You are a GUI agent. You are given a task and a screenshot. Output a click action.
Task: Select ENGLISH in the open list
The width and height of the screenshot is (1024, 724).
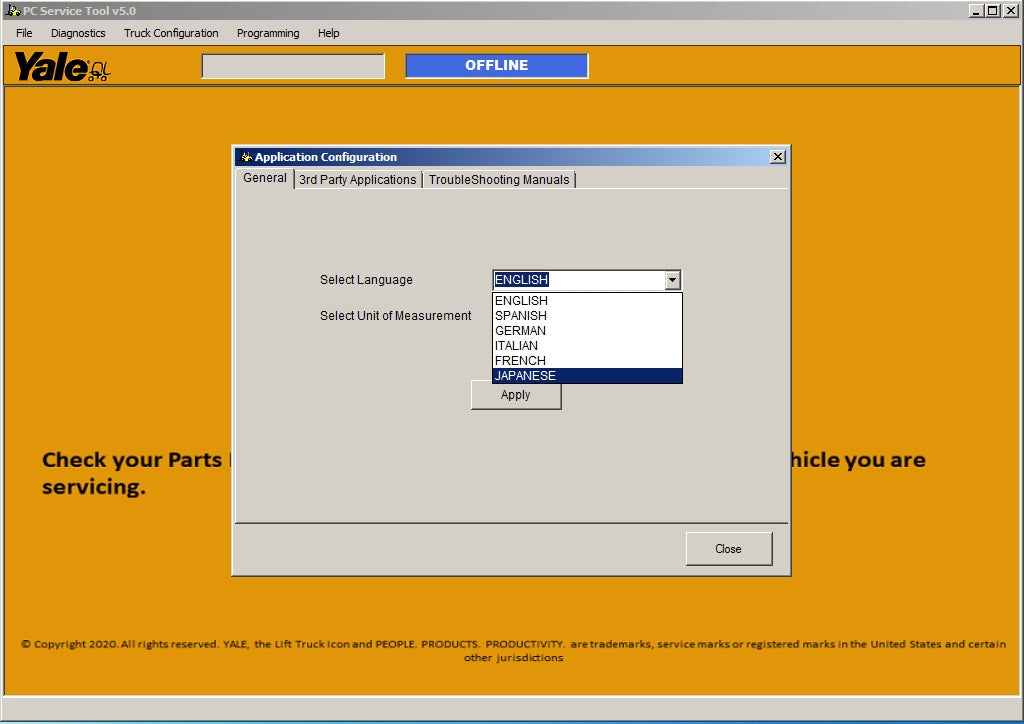(521, 301)
